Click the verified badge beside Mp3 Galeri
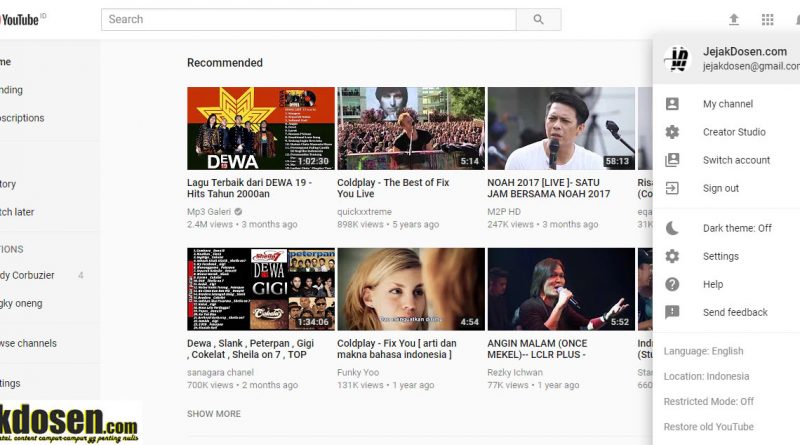 [238, 211]
